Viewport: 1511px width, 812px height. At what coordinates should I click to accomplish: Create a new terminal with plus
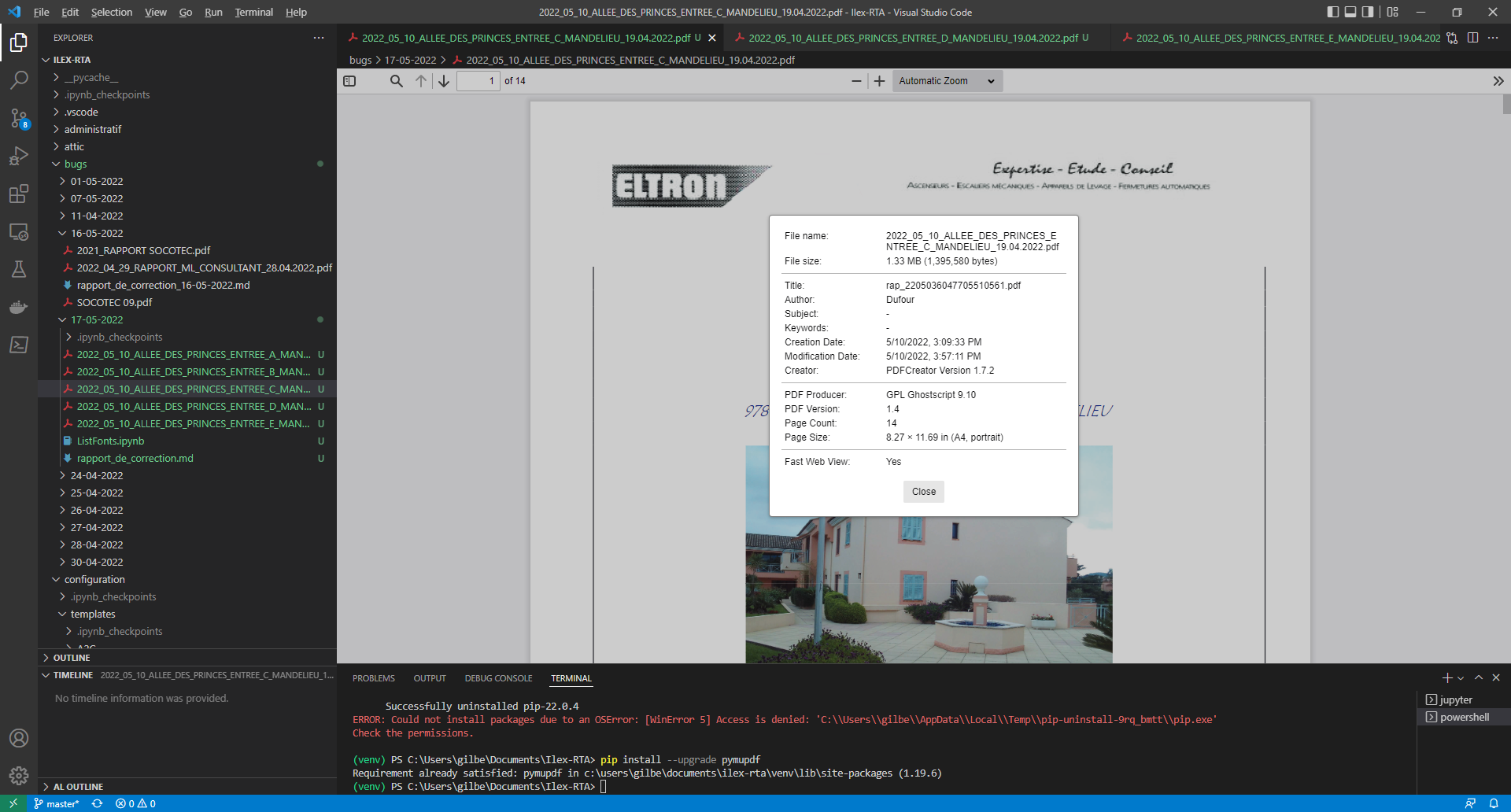1446,677
